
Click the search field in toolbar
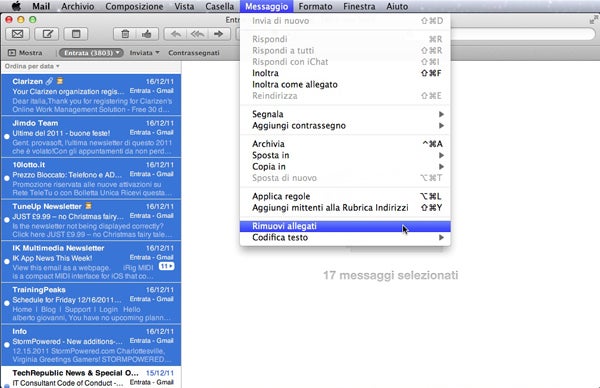pos(522,34)
